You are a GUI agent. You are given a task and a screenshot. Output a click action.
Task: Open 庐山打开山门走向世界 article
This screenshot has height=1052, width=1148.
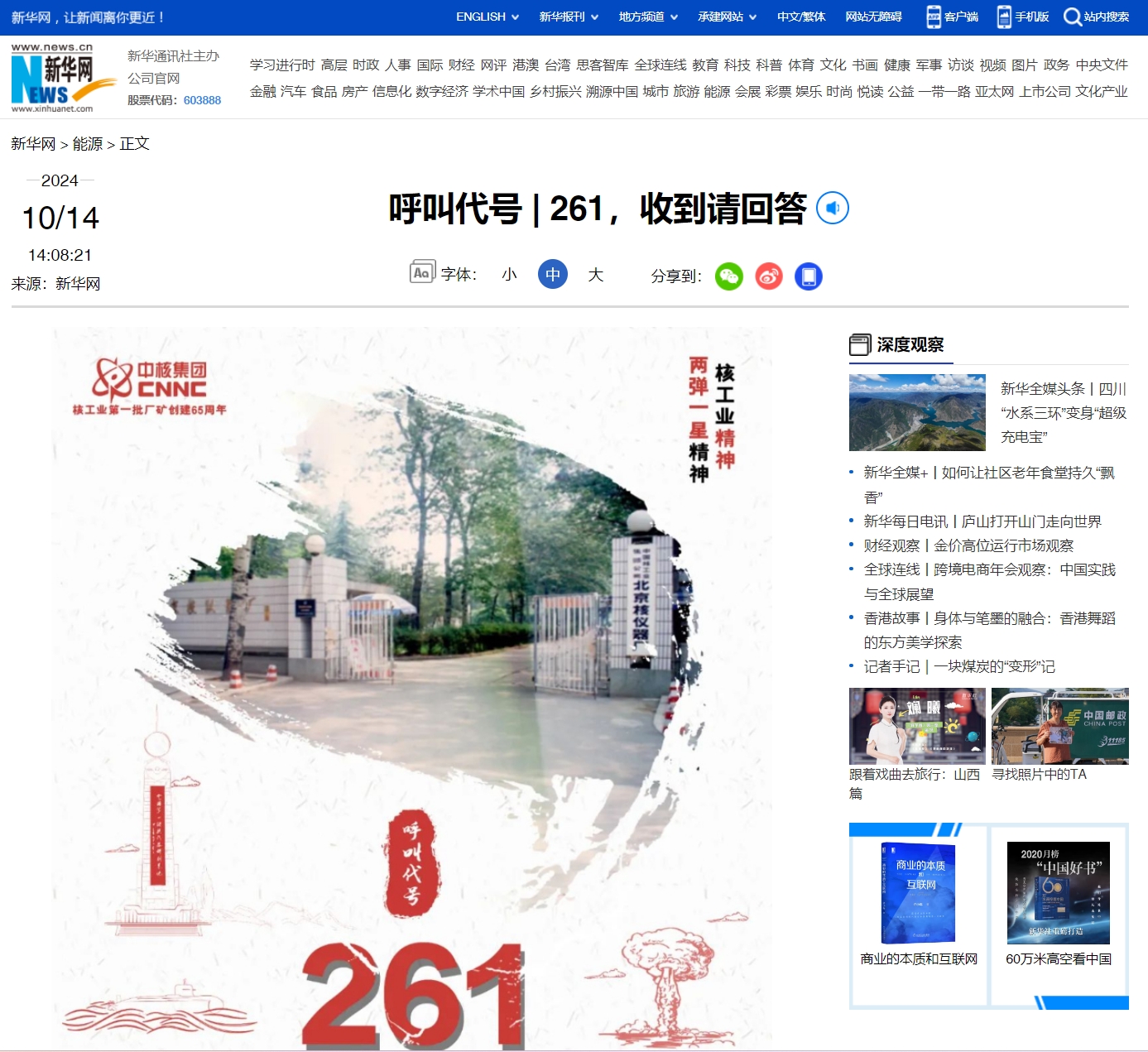(982, 521)
